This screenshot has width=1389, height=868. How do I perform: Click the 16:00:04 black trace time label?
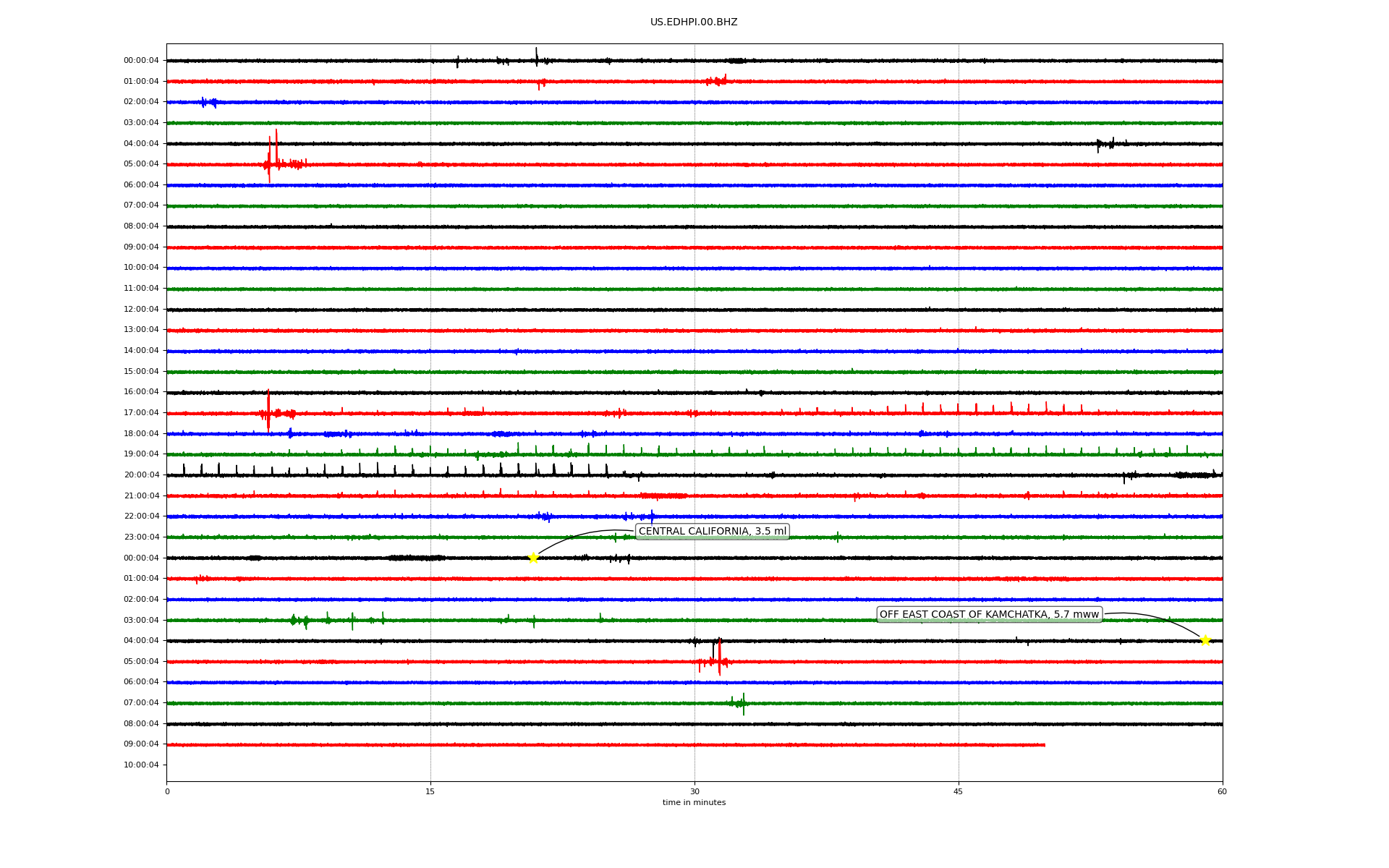[141, 392]
